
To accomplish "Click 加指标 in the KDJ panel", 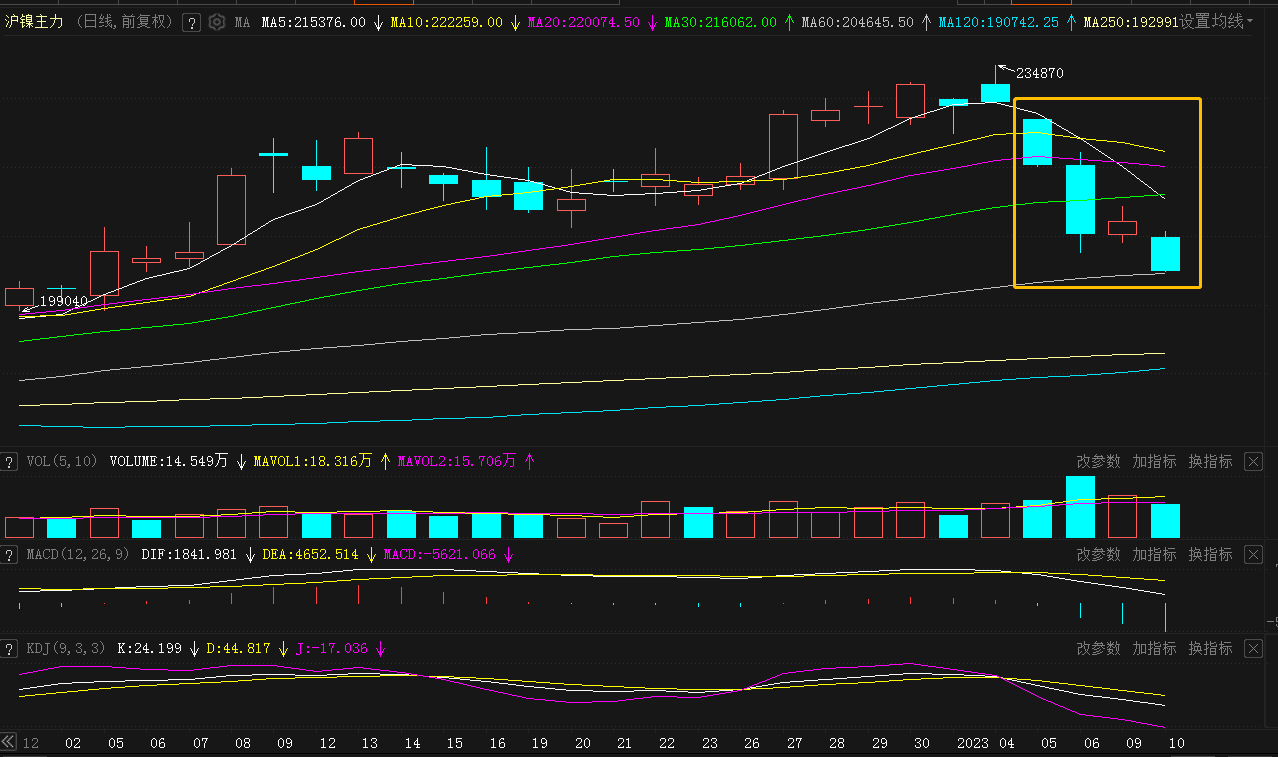I will pyautogui.click(x=1154, y=648).
